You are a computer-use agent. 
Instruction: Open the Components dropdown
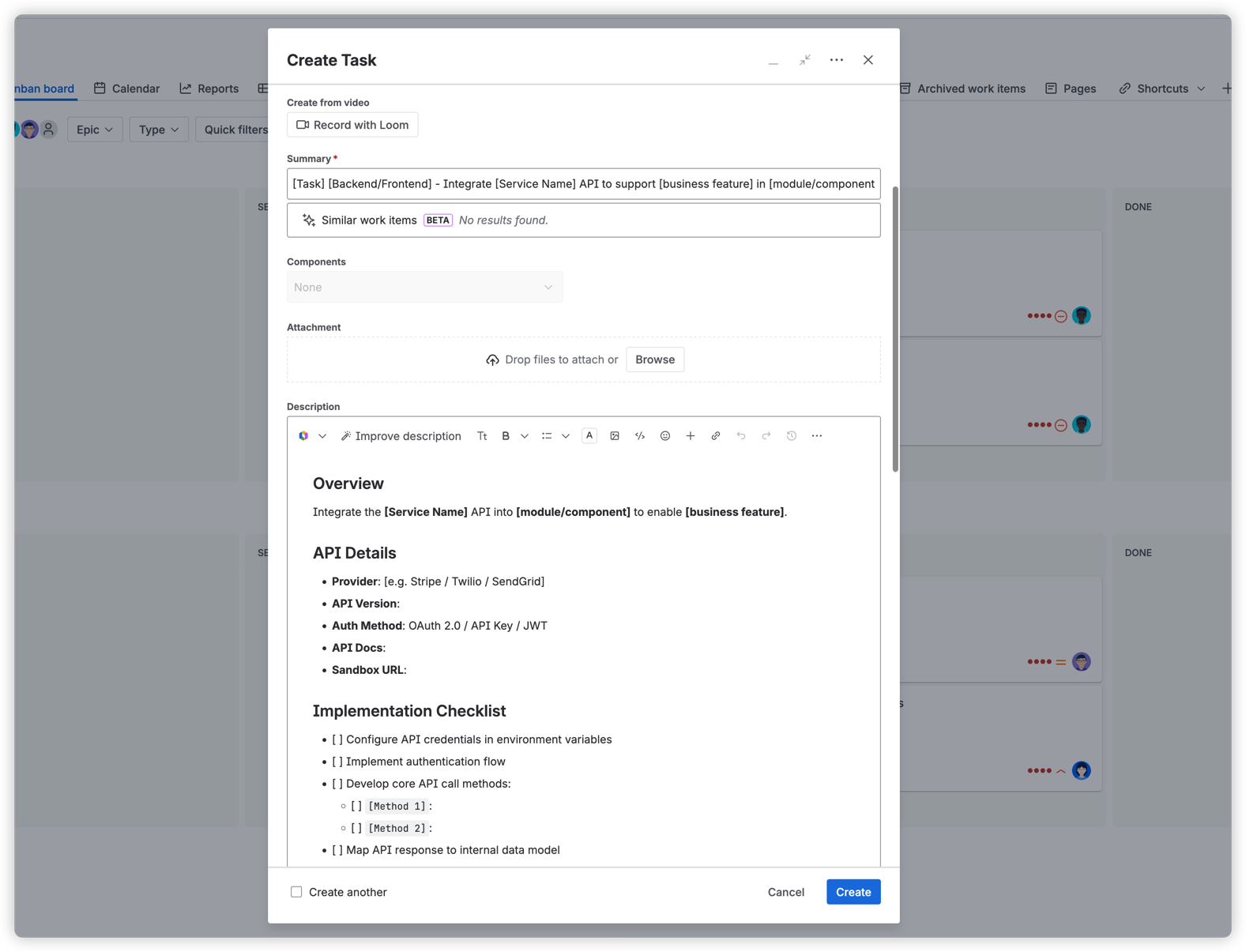pyautogui.click(x=425, y=287)
